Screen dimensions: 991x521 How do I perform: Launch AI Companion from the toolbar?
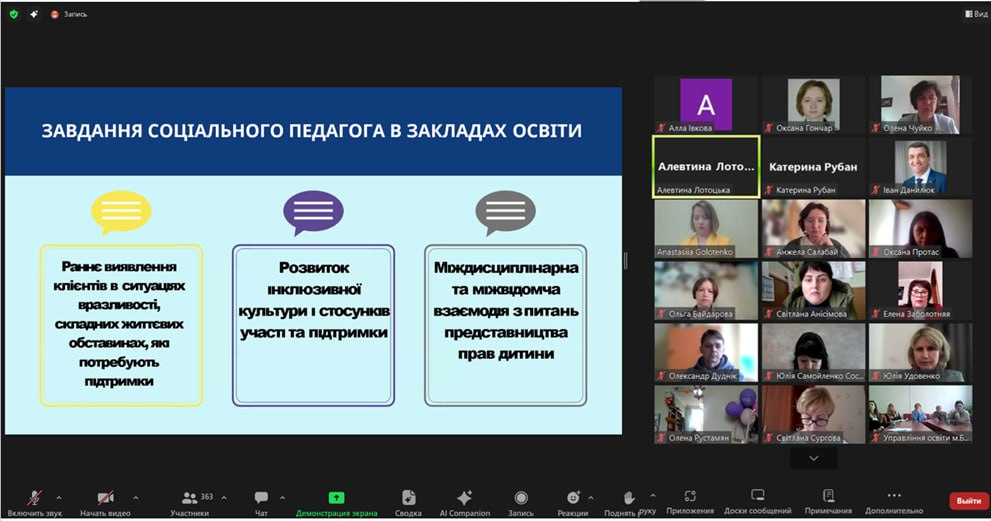click(x=464, y=500)
